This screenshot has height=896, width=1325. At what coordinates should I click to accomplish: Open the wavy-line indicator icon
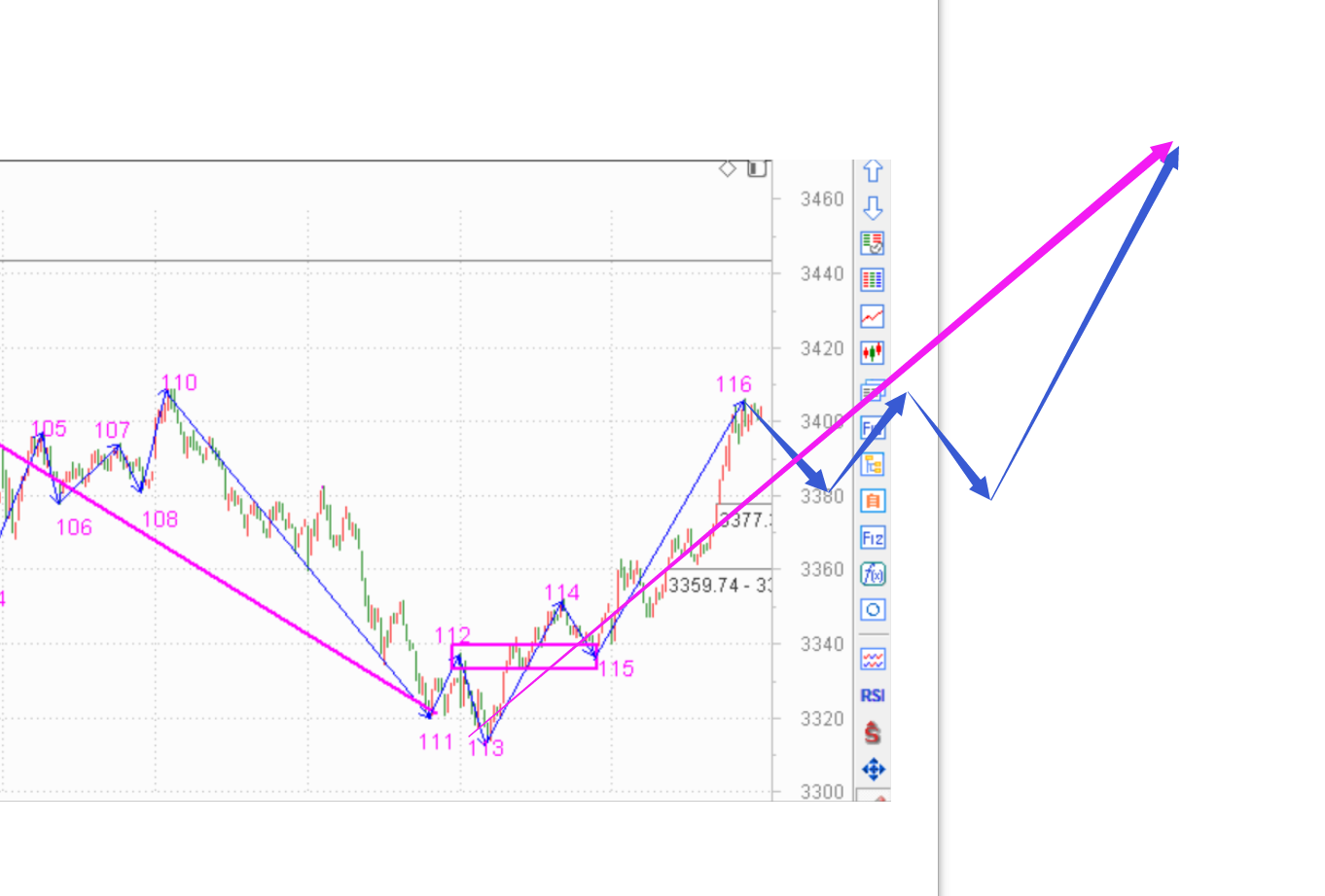873,660
